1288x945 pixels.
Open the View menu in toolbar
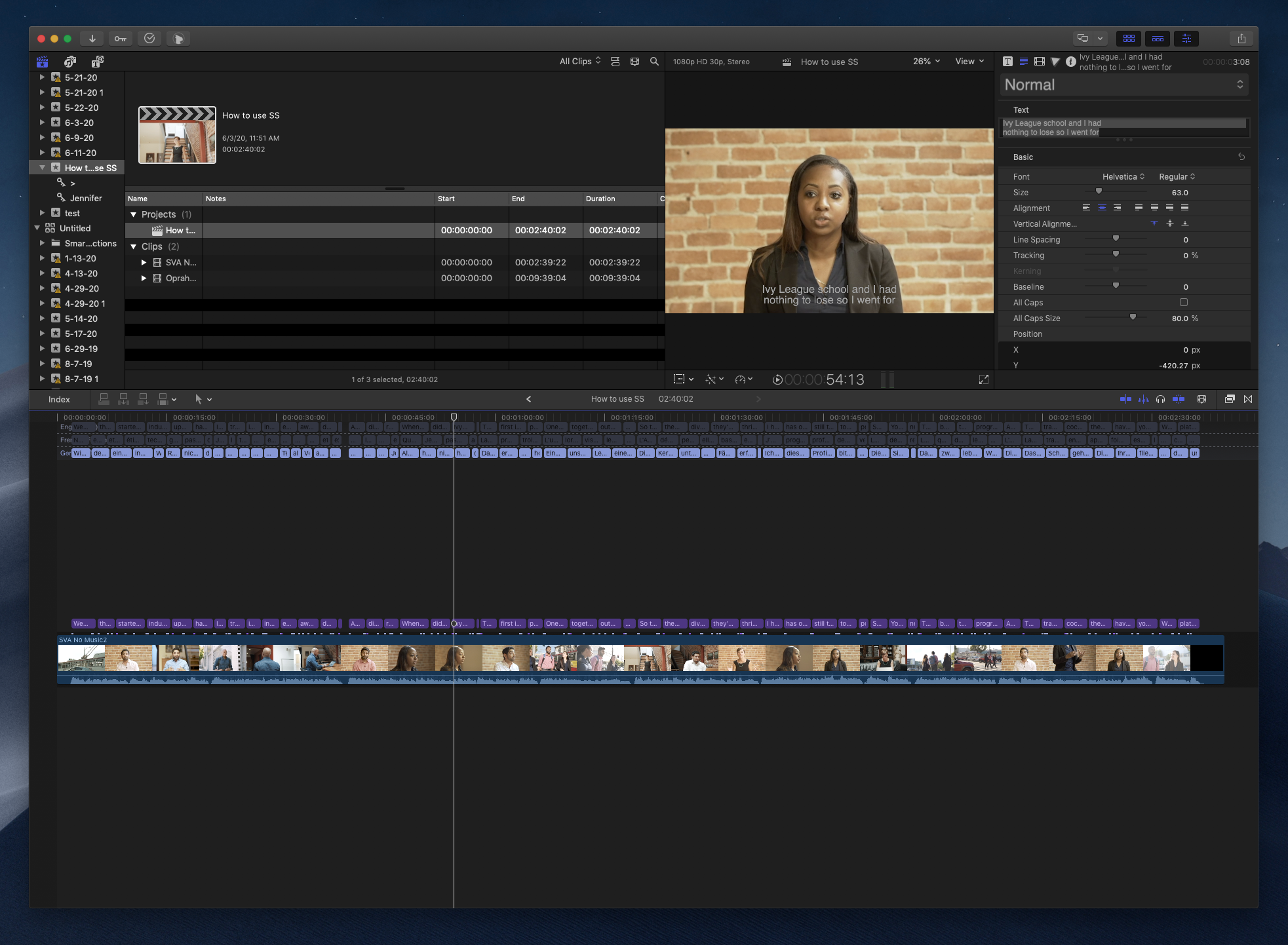pos(968,62)
